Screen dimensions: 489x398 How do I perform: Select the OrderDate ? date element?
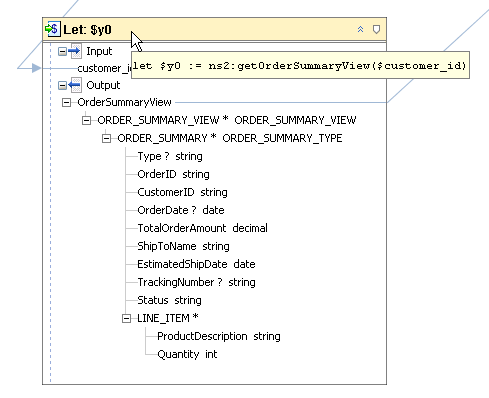(x=181, y=210)
